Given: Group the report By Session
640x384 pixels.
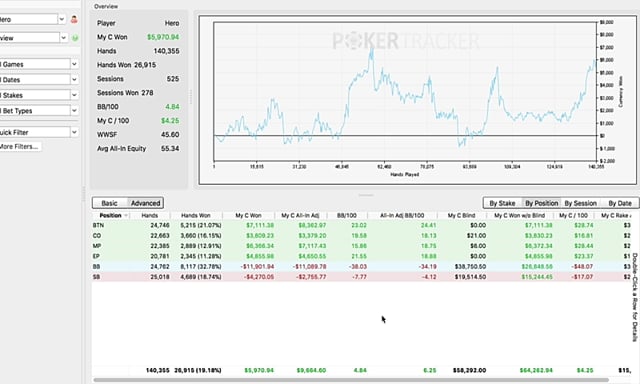Looking at the screenshot, I should click(x=580, y=203).
